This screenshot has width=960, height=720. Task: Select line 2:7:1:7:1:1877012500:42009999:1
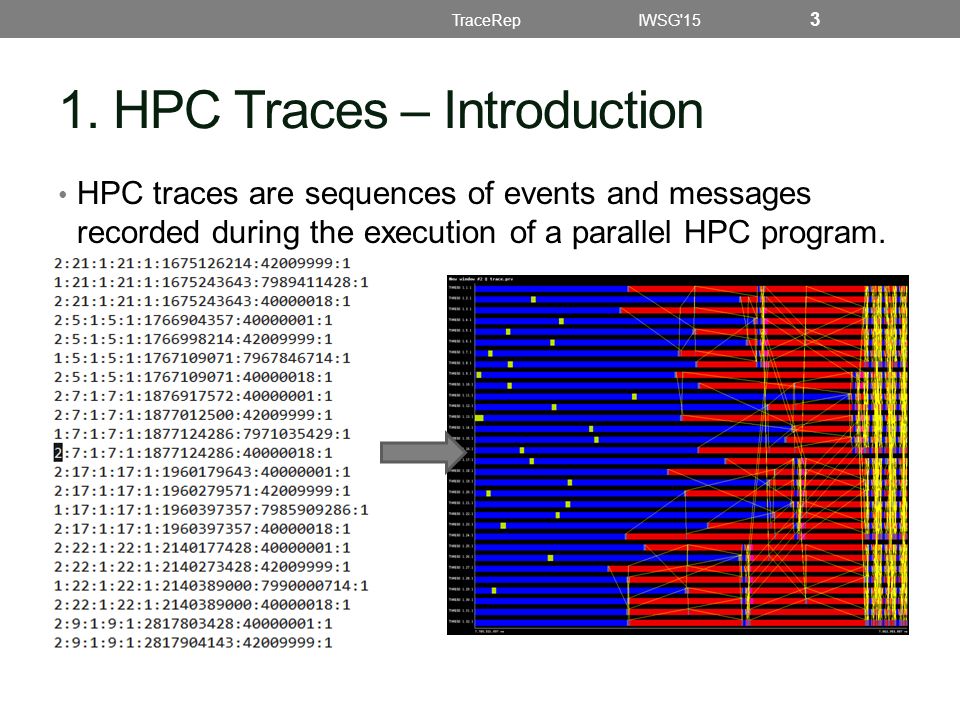(193, 415)
